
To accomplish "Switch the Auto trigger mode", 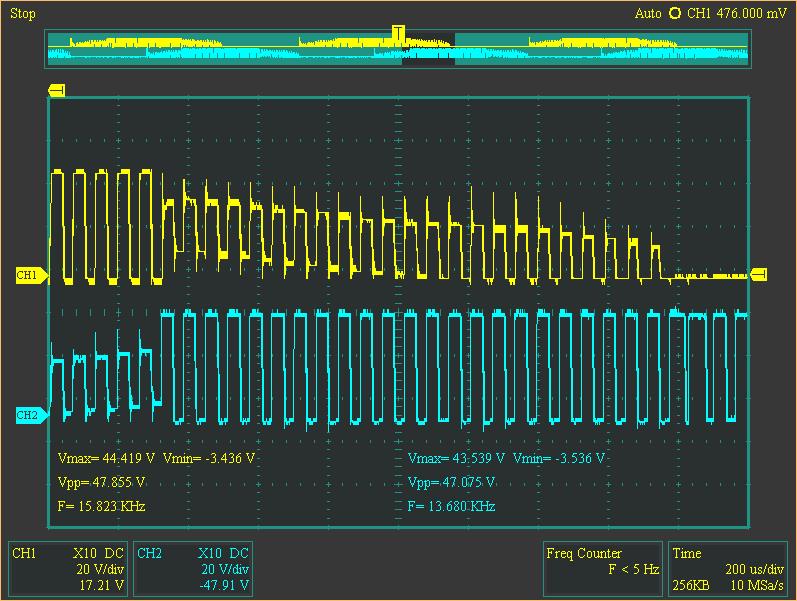I will tap(648, 13).
